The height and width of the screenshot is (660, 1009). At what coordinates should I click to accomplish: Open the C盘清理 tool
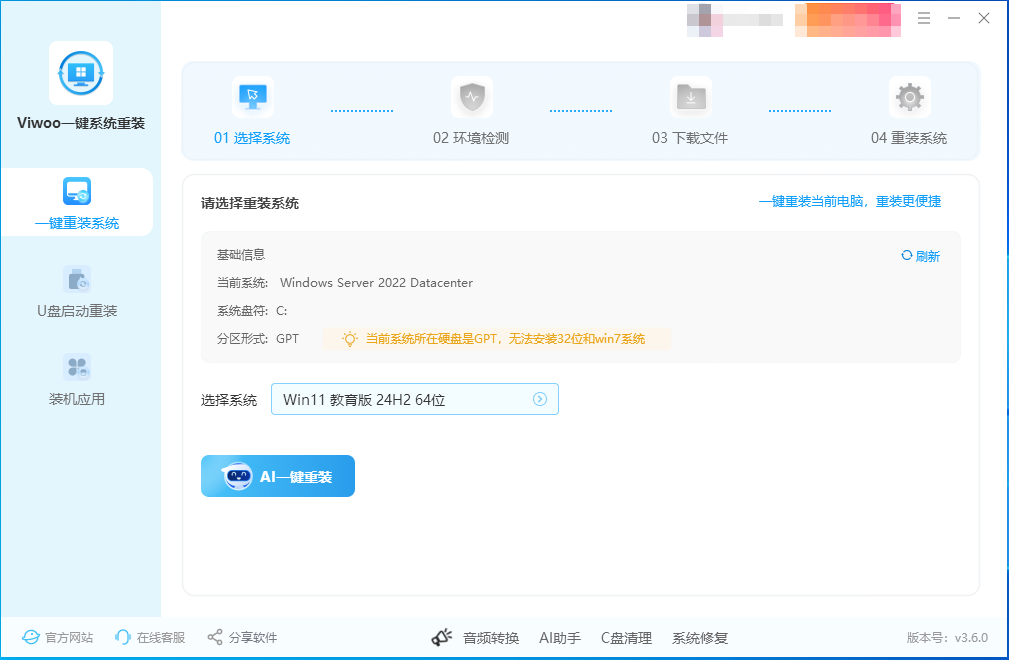pos(626,638)
